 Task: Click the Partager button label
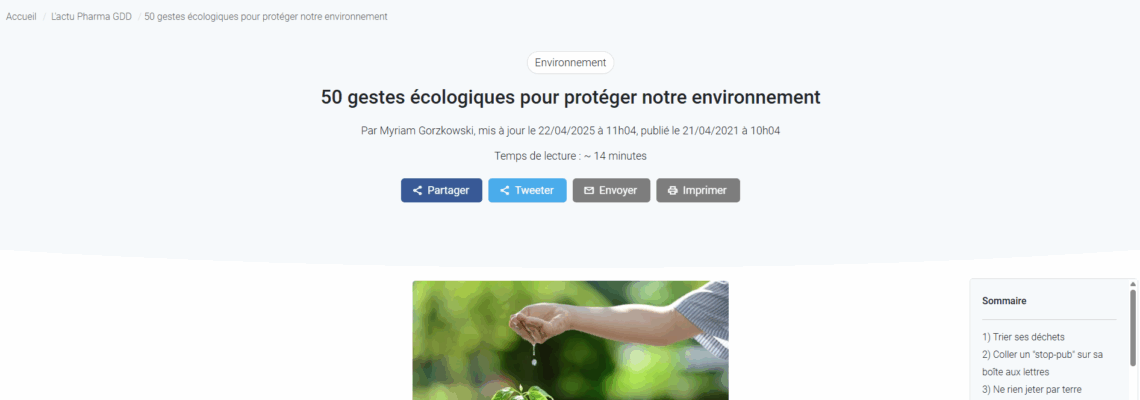click(x=449, y=191)
